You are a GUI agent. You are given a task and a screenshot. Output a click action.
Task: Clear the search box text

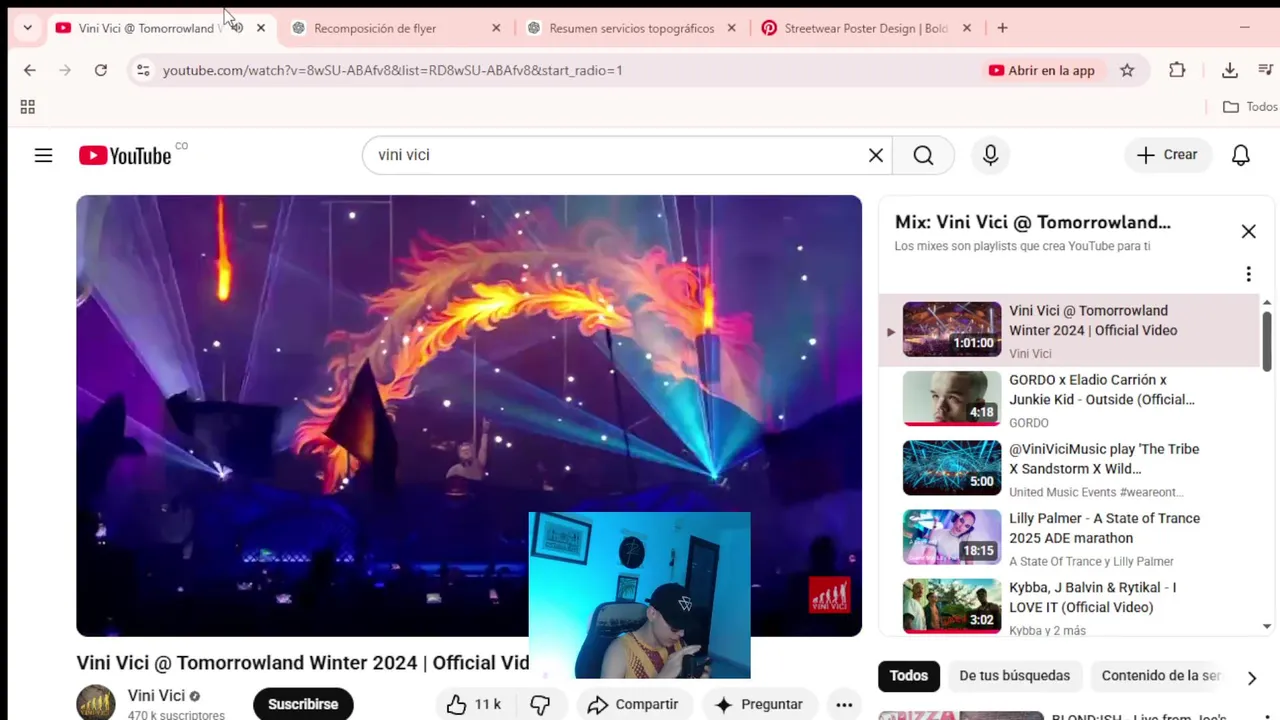[876, 155]
